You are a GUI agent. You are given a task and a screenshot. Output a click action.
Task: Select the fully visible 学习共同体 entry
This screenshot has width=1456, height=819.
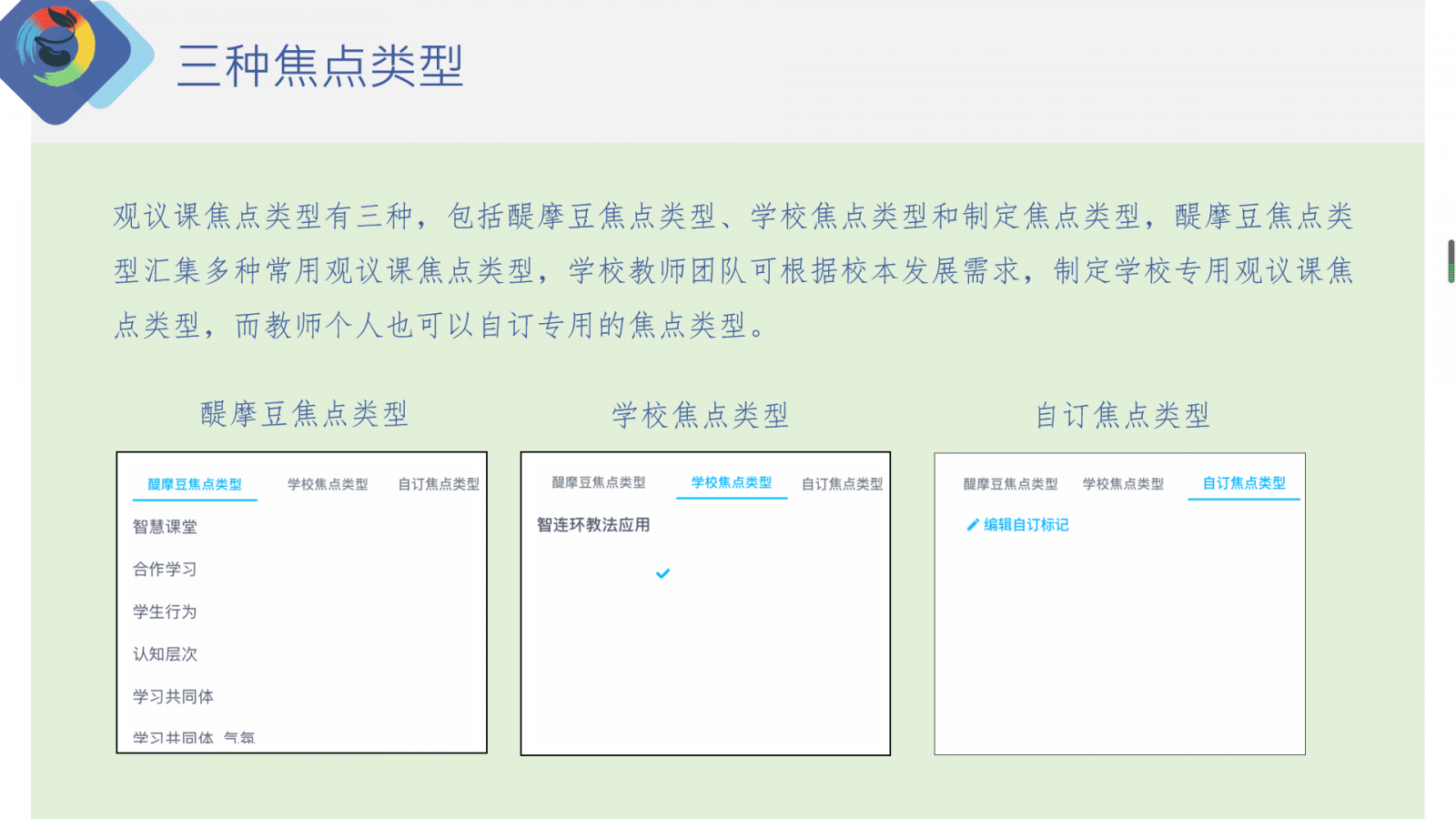(x=173, y=696)
